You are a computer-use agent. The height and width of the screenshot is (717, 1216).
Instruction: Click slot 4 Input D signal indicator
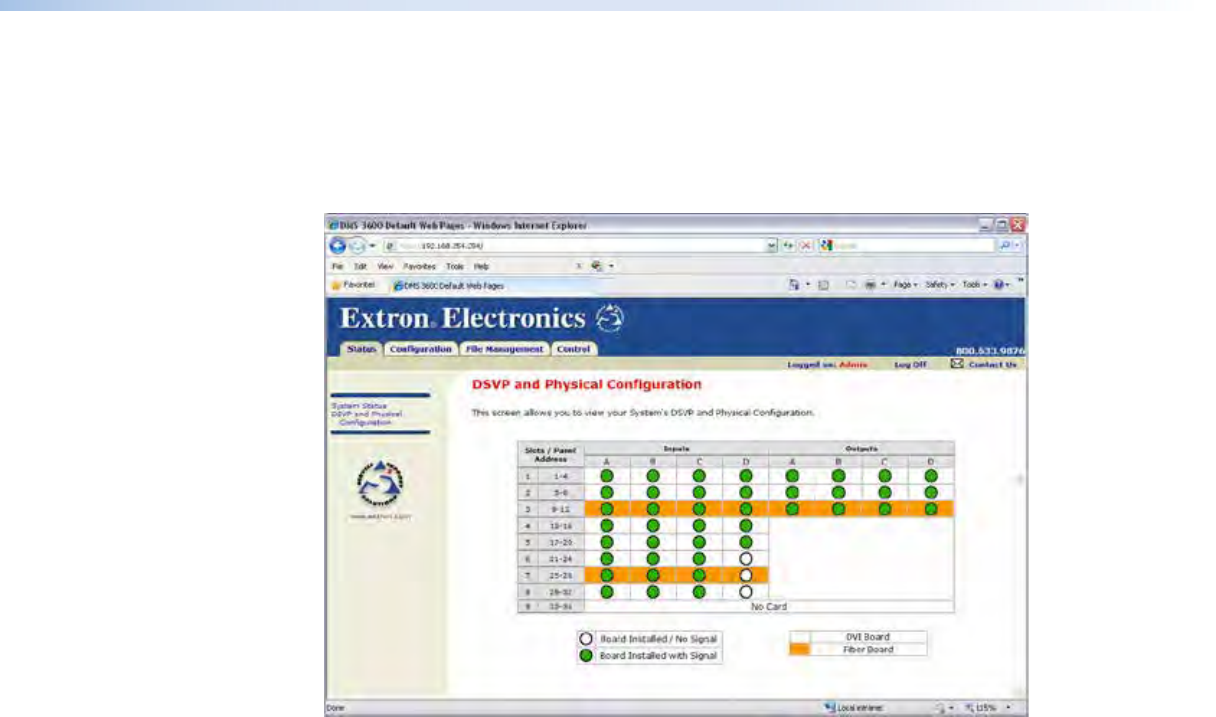coord(745,525)
